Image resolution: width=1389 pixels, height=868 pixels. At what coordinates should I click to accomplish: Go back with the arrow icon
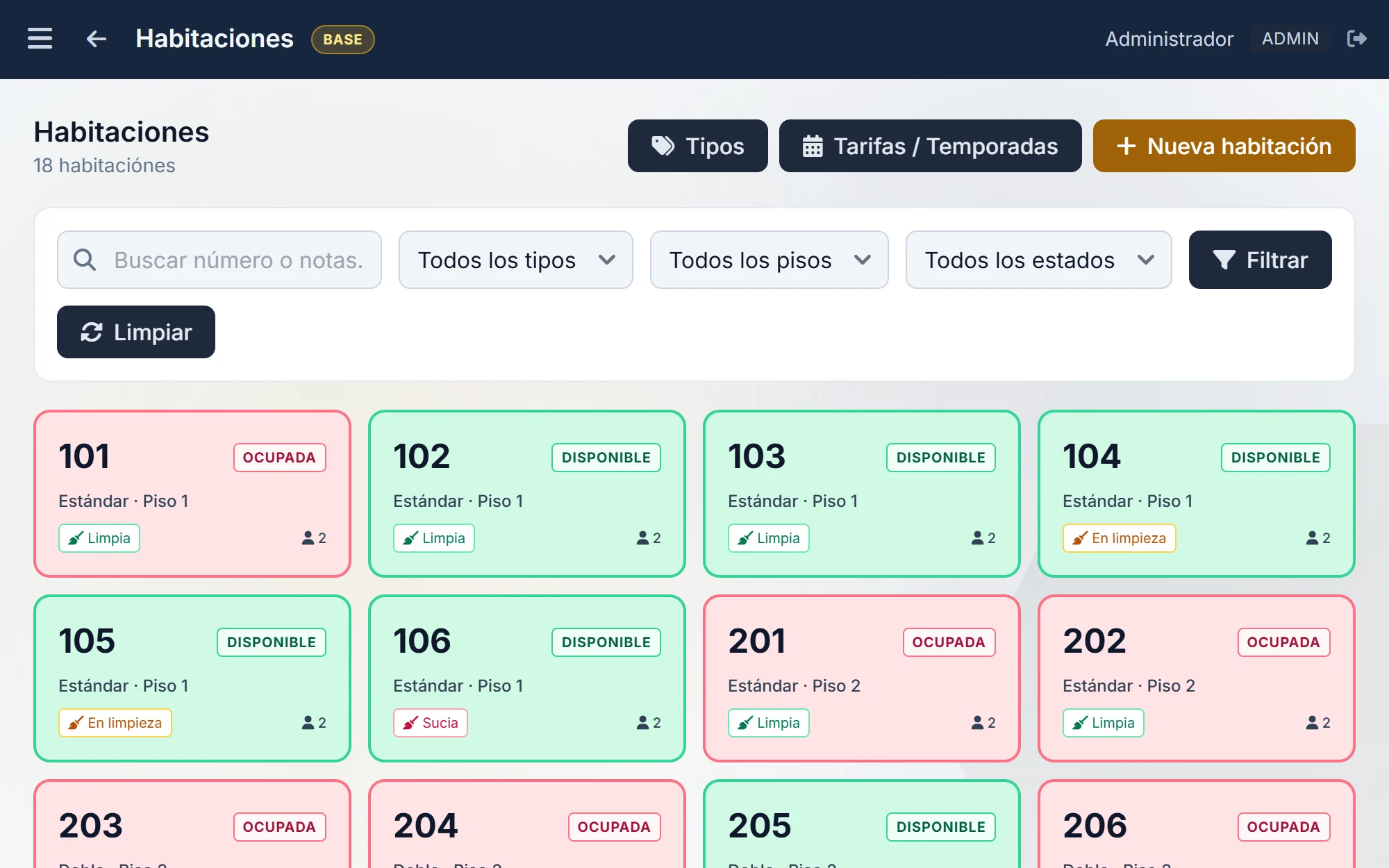pos(97,39)
